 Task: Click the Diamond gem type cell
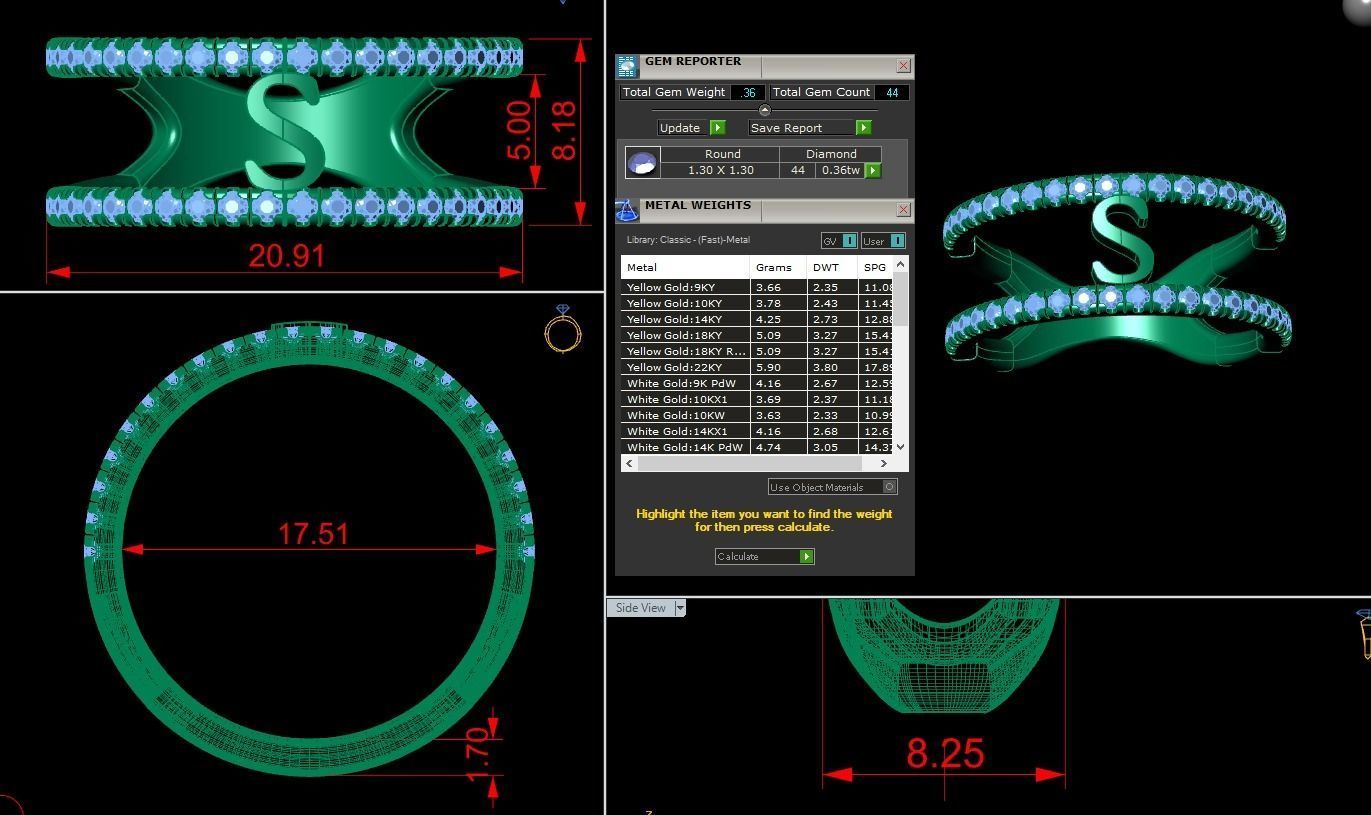point(831,154)
